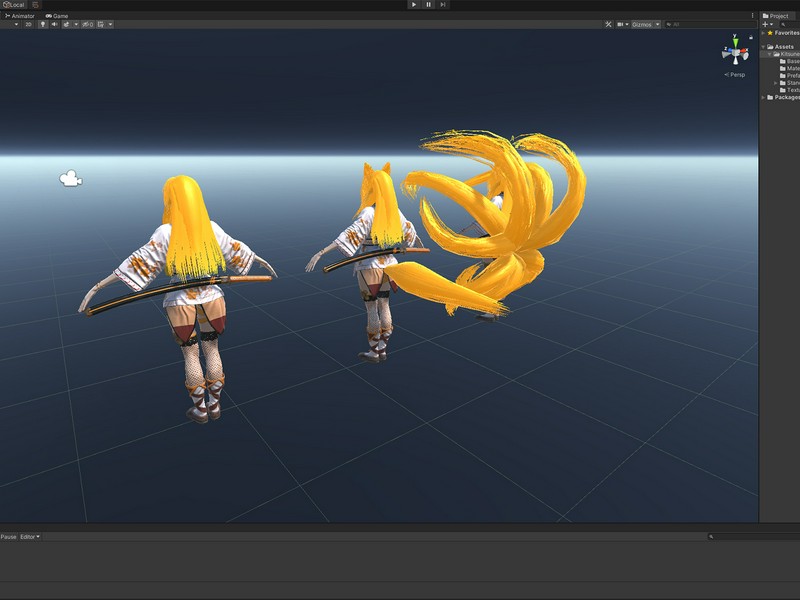Select the Base folder

tap(790, 61)
